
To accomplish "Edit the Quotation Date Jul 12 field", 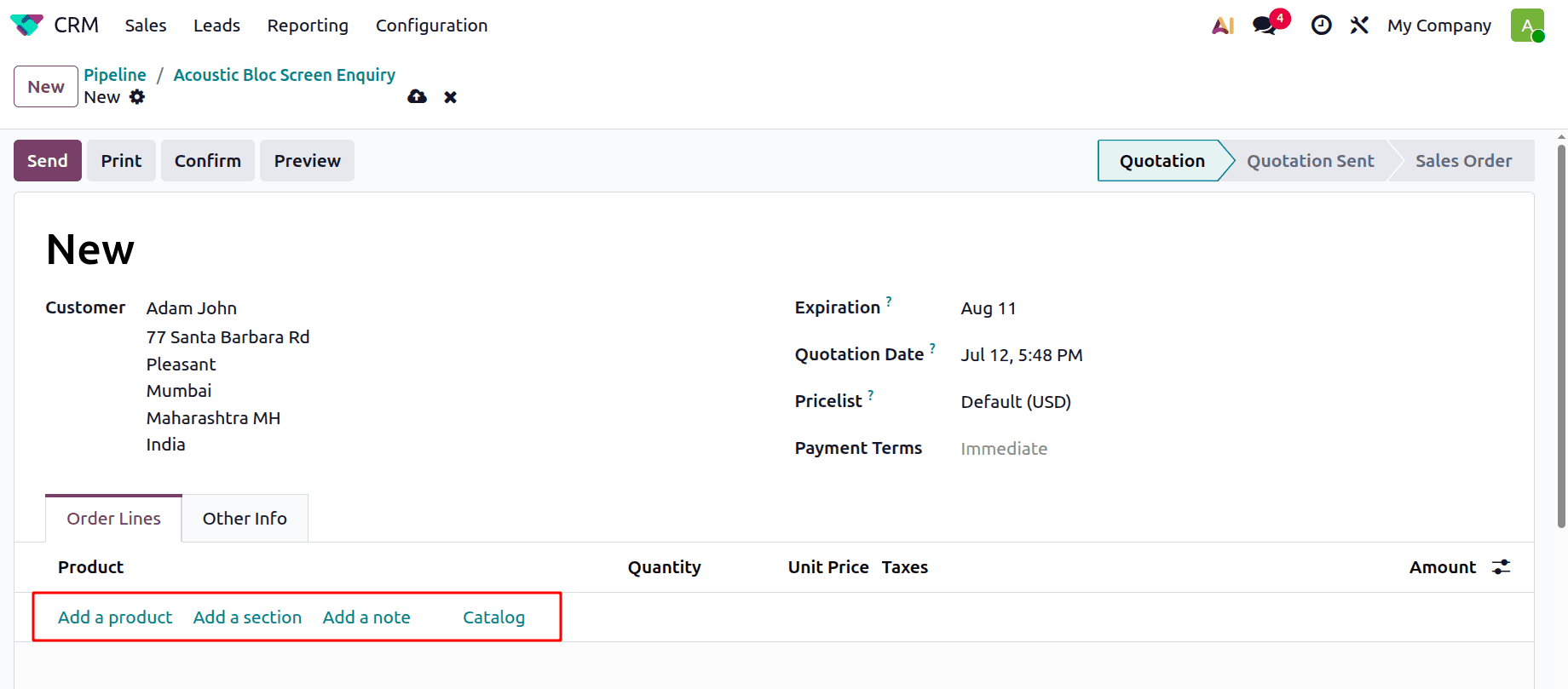I will (x=1022, y=355).
